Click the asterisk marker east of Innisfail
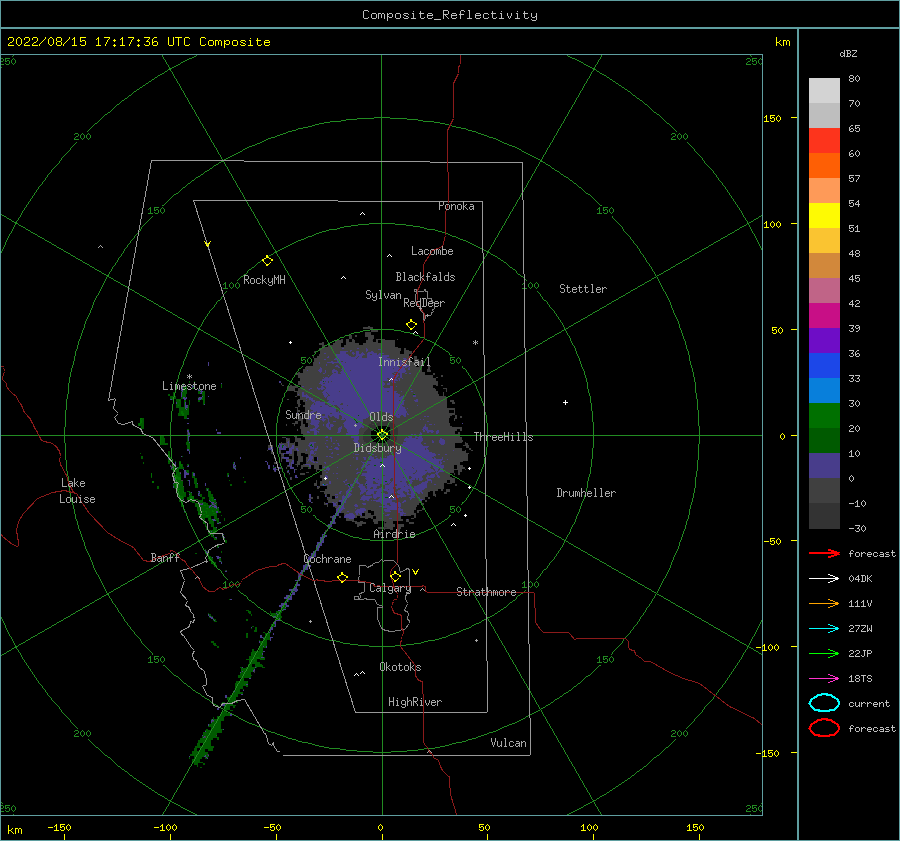 [x=475, y=343]
